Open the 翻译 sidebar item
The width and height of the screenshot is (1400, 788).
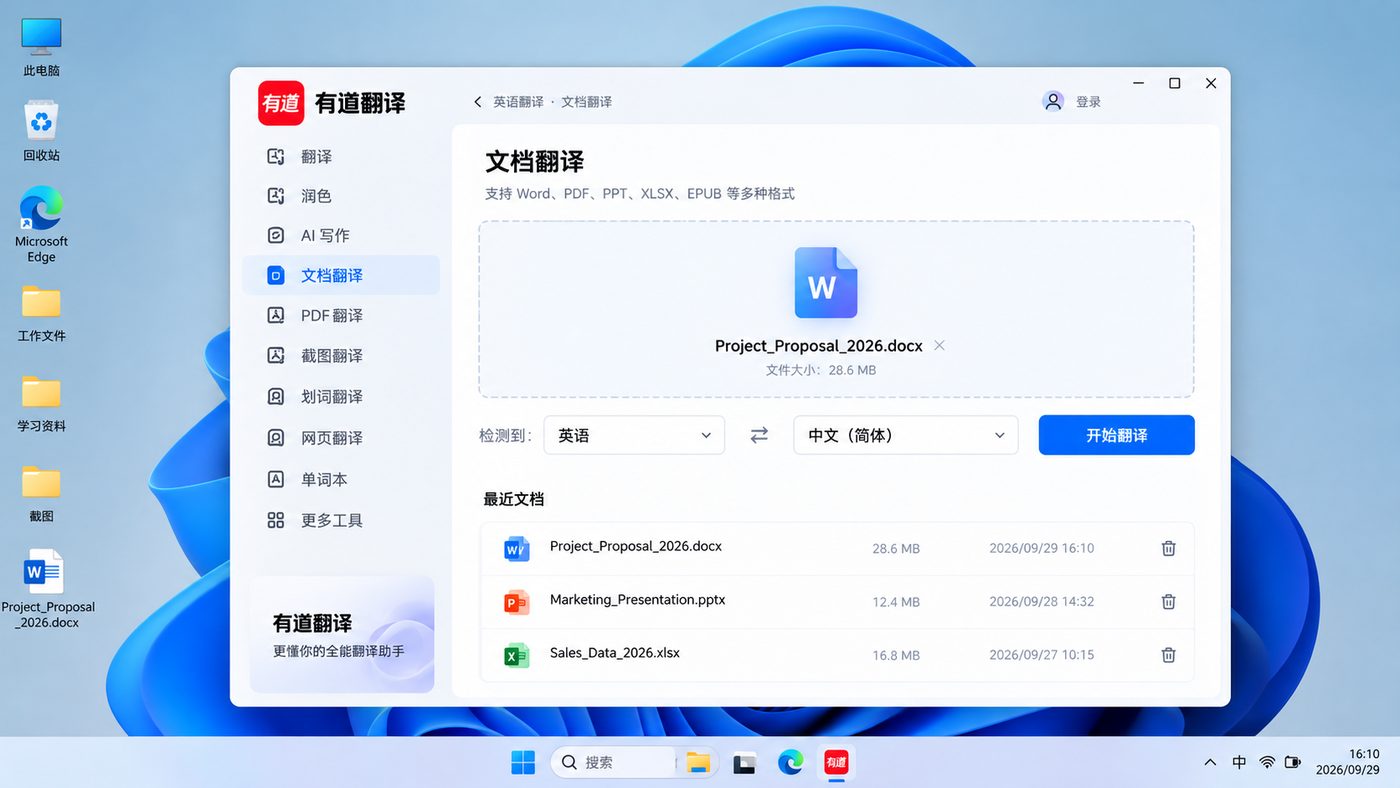(x=340, y=157)
